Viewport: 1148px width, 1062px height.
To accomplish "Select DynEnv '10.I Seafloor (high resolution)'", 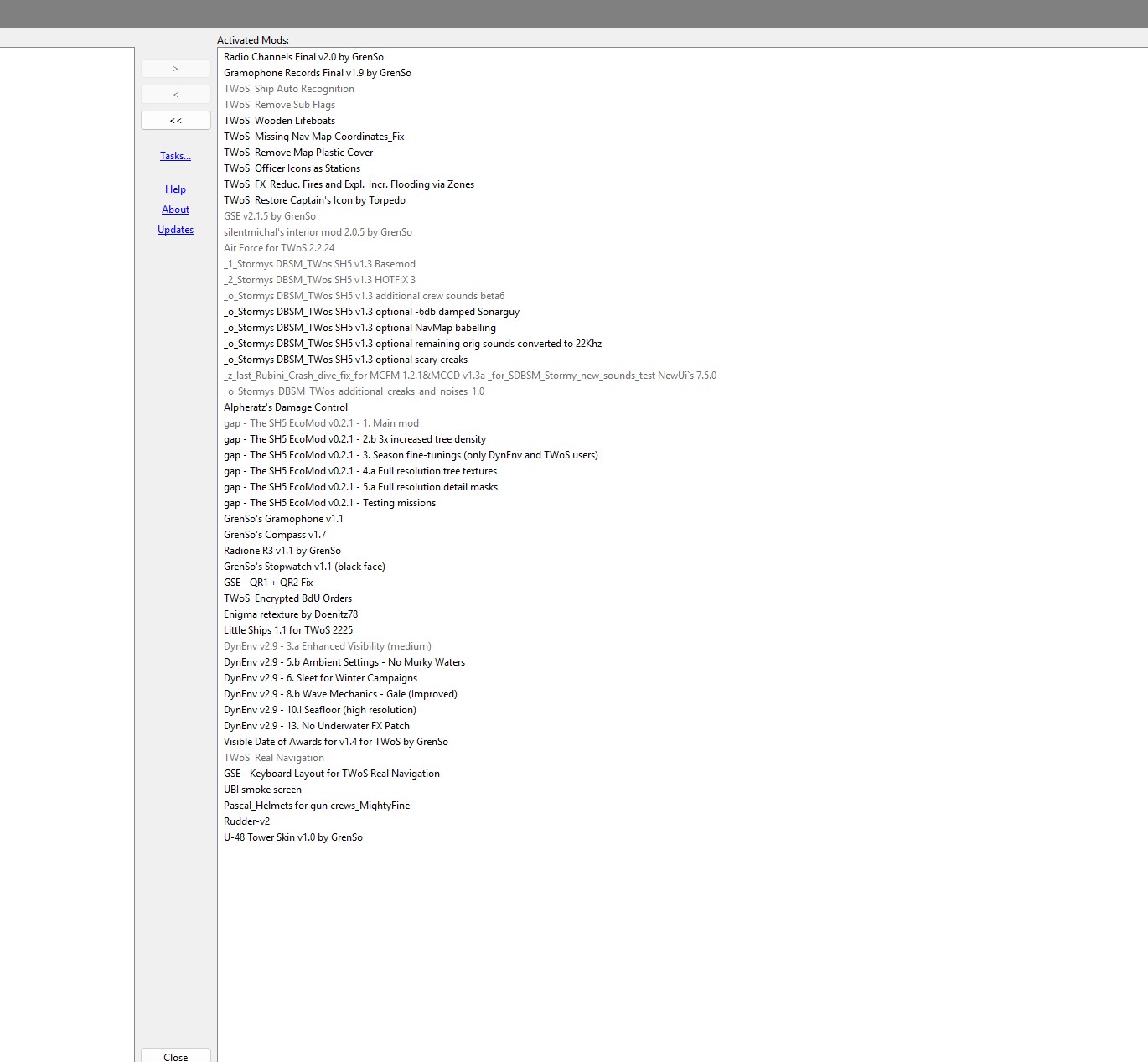I will click(x=320, y=710).
